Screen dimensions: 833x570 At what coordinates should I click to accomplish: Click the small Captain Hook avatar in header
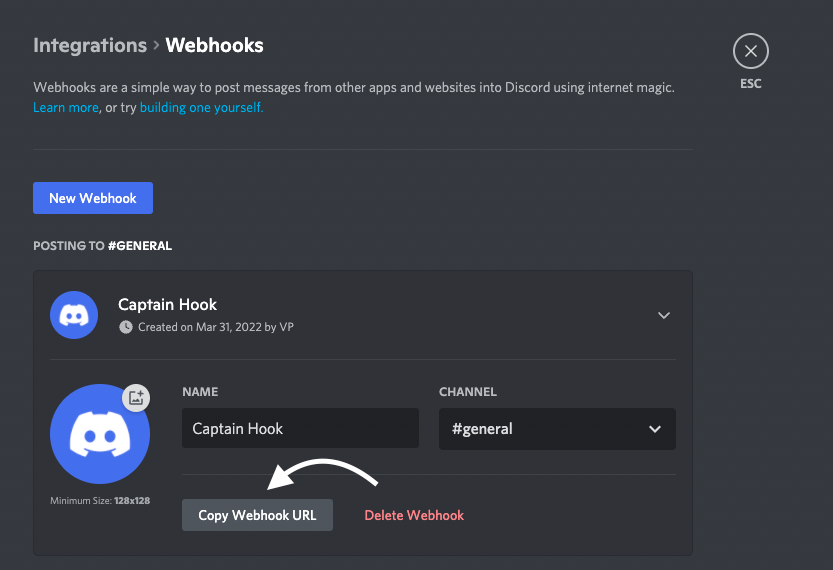(74, 315)
